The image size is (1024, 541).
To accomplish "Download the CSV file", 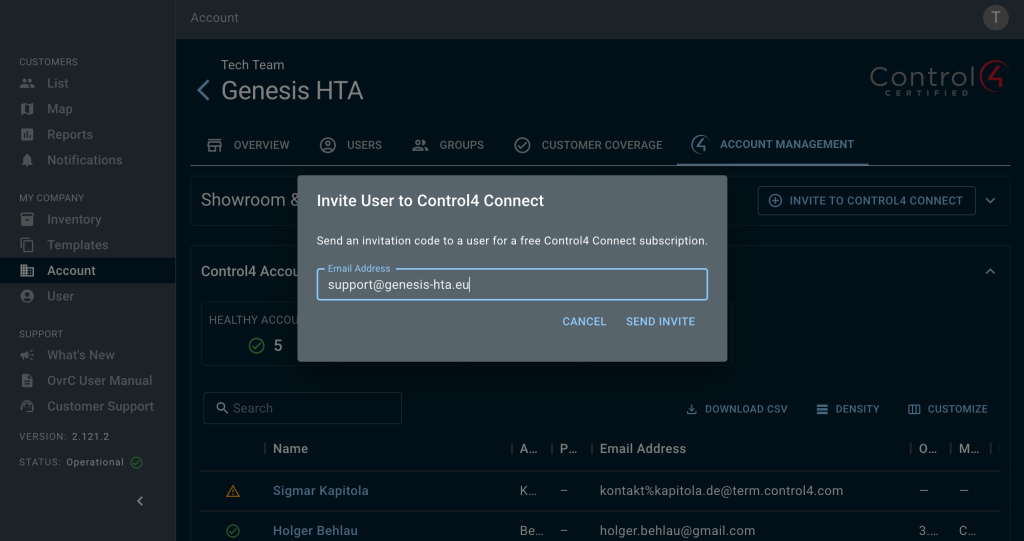I will 737,409.
